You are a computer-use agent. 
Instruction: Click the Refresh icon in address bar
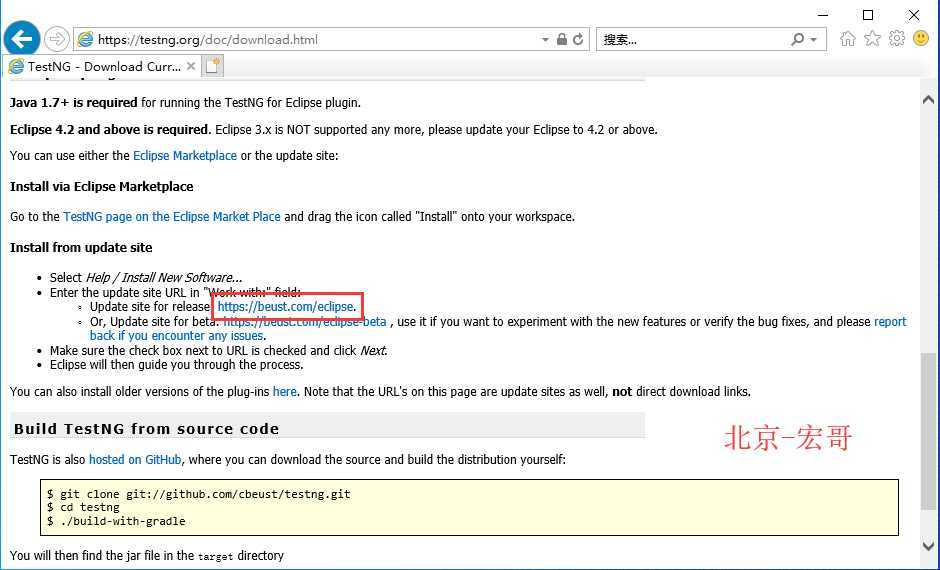(579, 40)
